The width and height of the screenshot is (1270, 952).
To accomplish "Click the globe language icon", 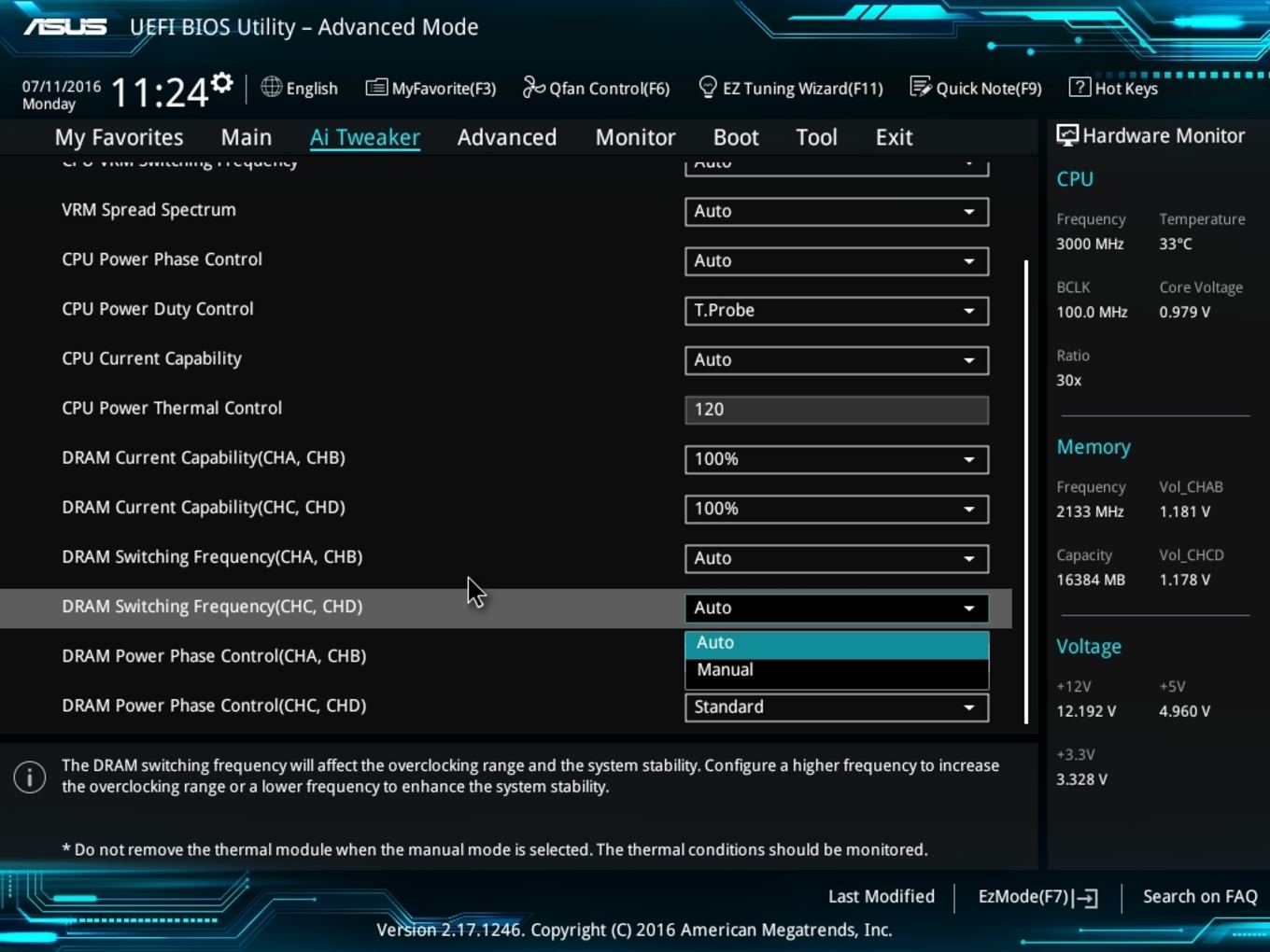I will (x=271, y=87).
